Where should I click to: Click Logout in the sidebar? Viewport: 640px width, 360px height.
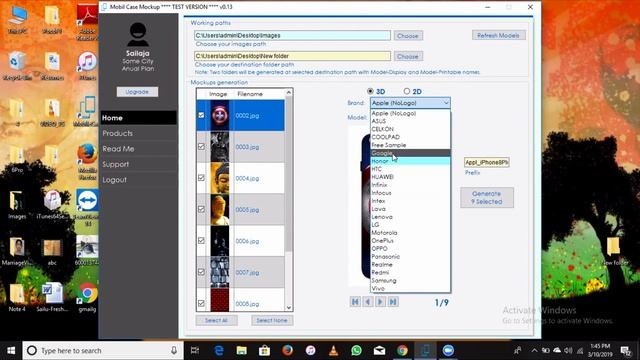tap(139, 180)
